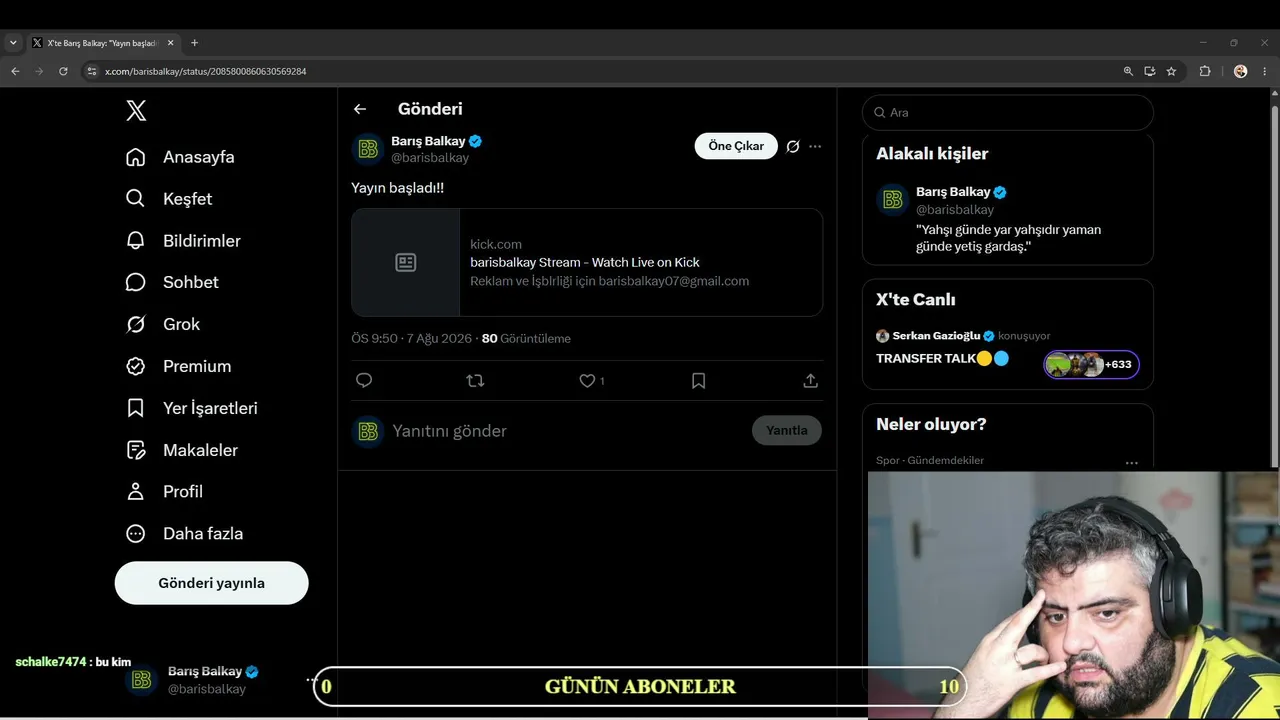Click the Grok icon on the post
This screenshot has width=1280, height=720.
793,146
